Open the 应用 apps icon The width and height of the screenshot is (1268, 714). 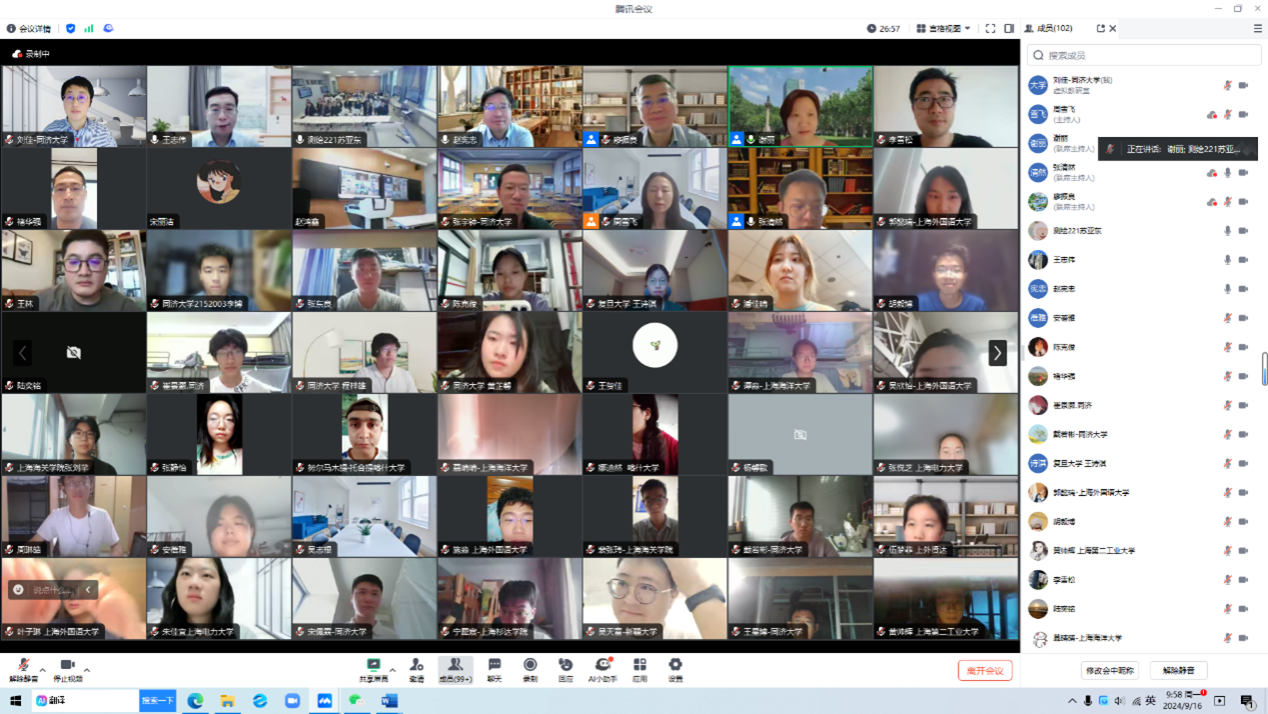pos(640,665)
